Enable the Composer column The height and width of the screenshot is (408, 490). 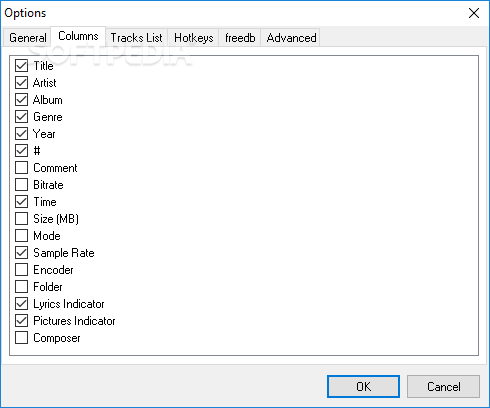[21, 338]
